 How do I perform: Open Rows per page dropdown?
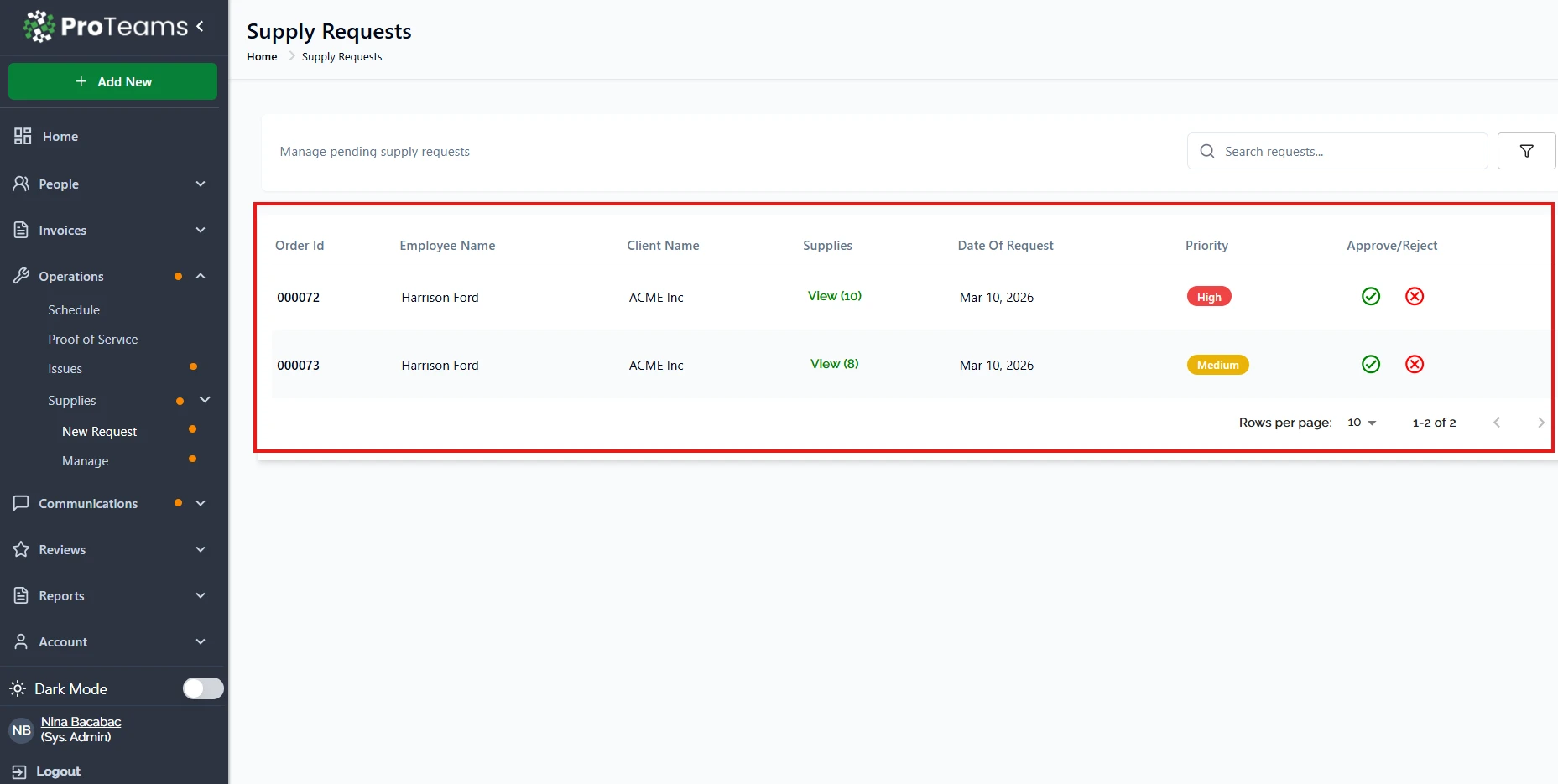1362,423
